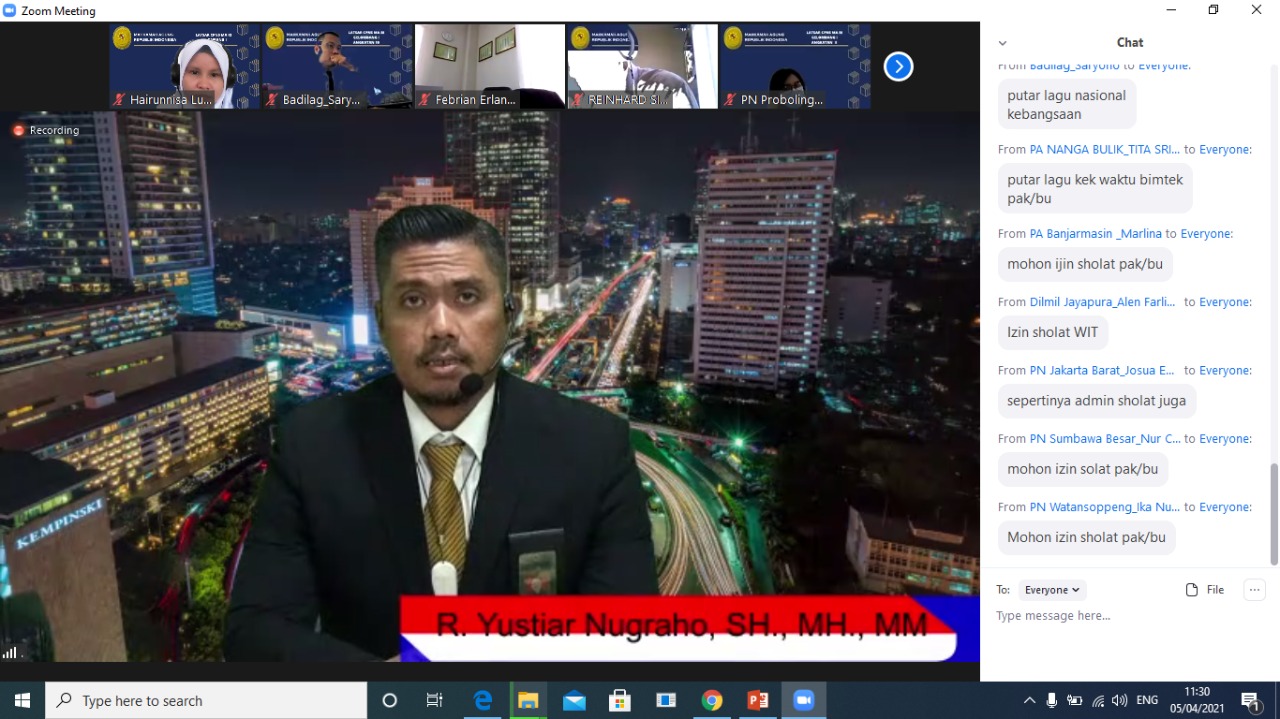Click sender PA NANGA BULIK_TITA SRI...
Viewport: 1280px width, 719px height.
[1104, 149]
